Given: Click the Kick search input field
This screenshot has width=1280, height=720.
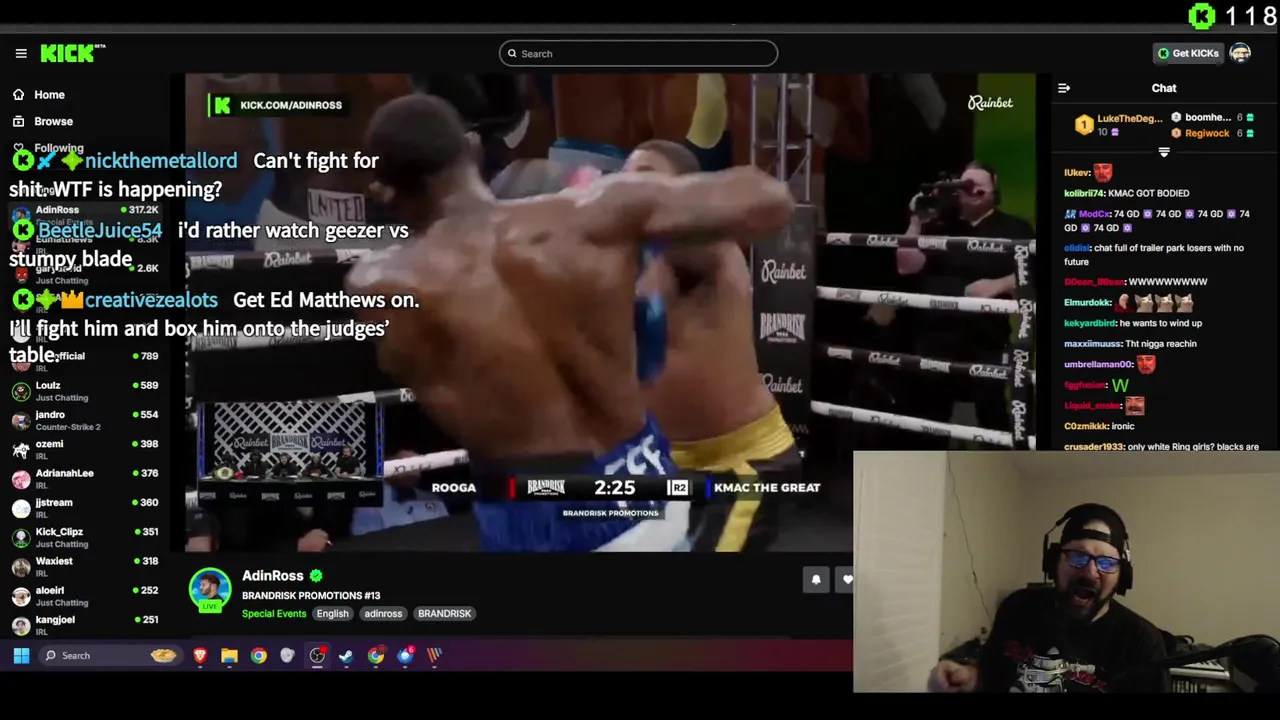Looking at the screenshot, I should (638, 54).
